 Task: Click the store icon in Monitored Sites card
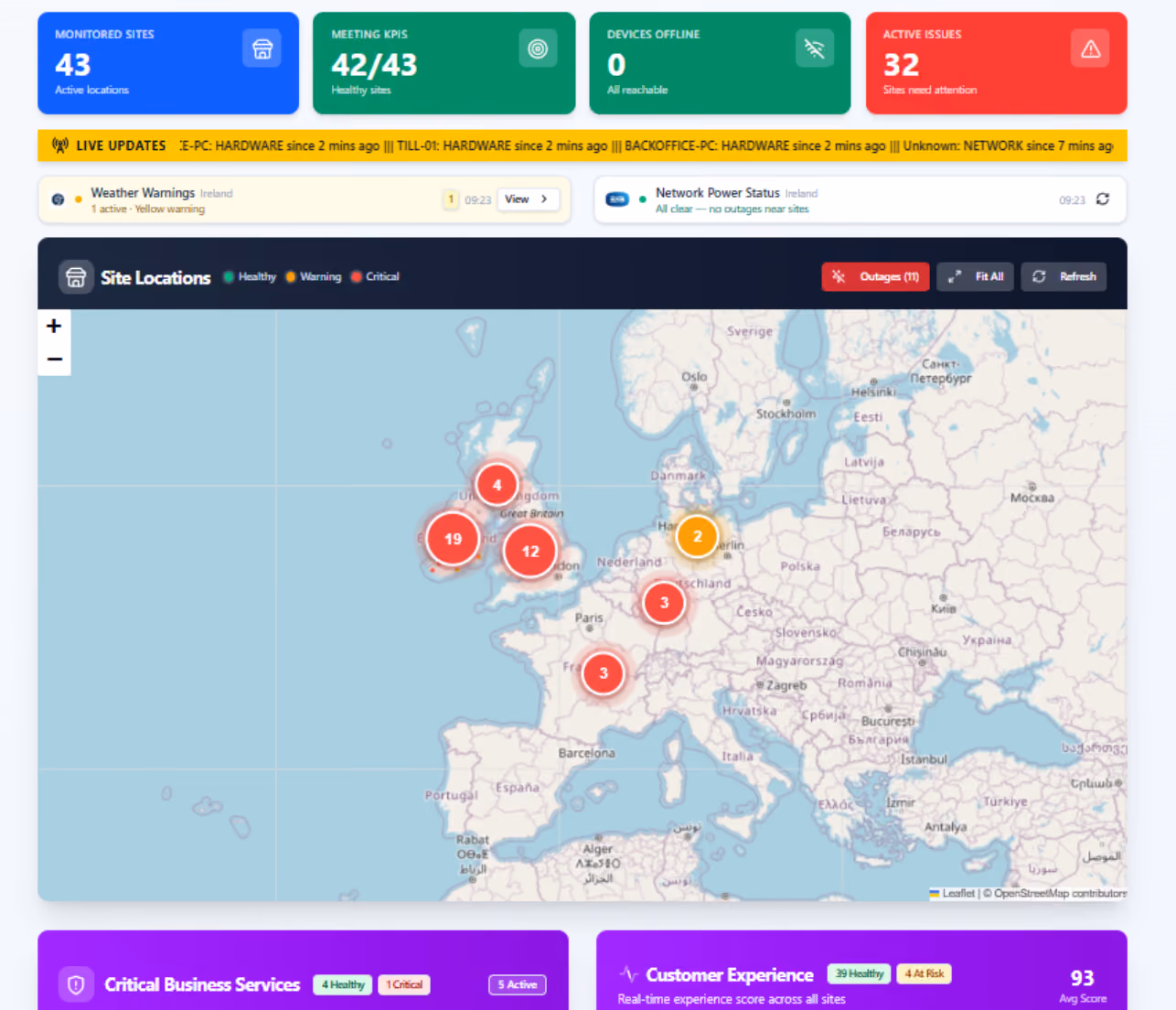pyautogui.click(x=262, y=48)
